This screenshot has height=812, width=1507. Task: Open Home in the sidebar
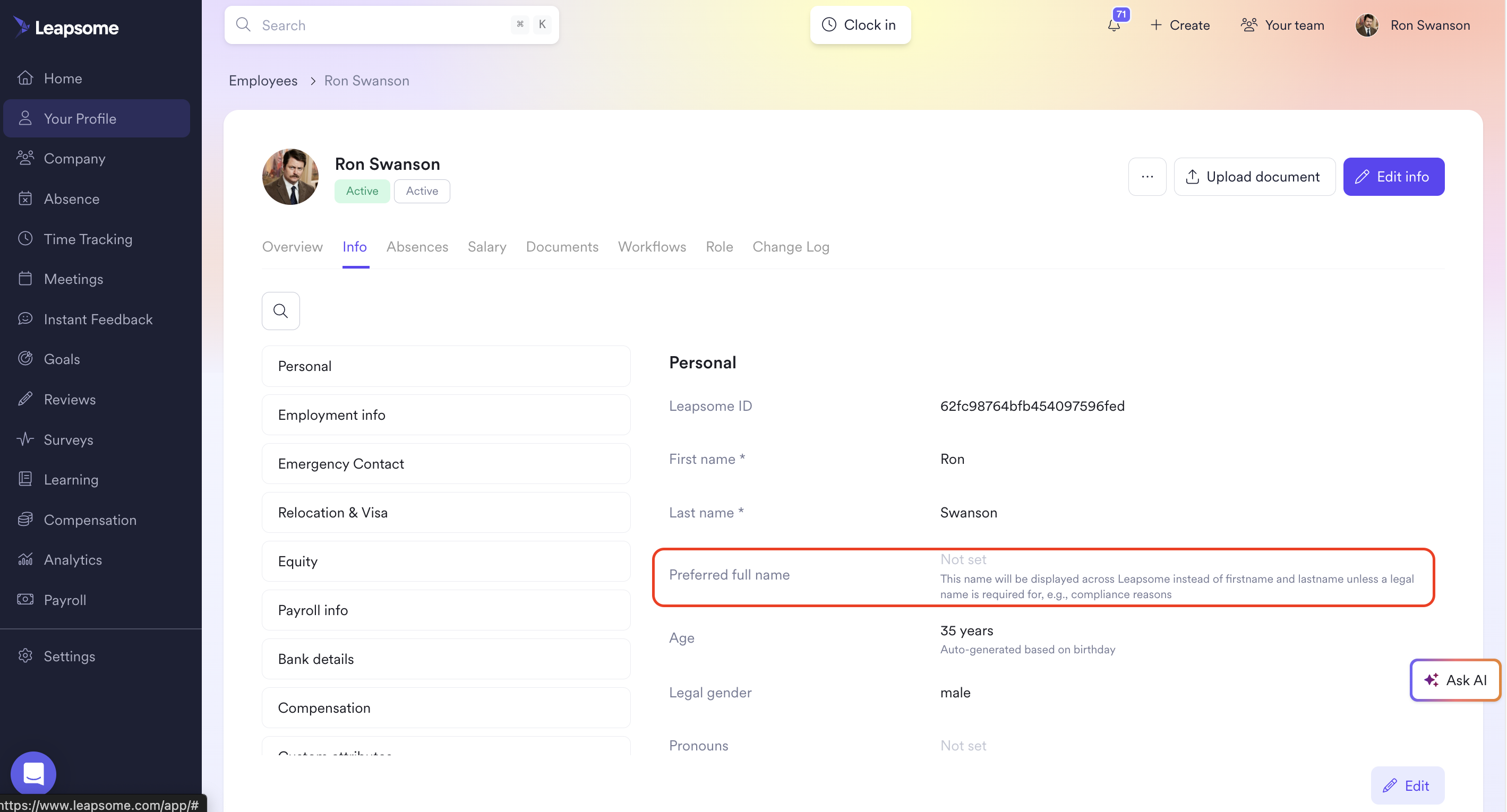[x=97, y=78]
